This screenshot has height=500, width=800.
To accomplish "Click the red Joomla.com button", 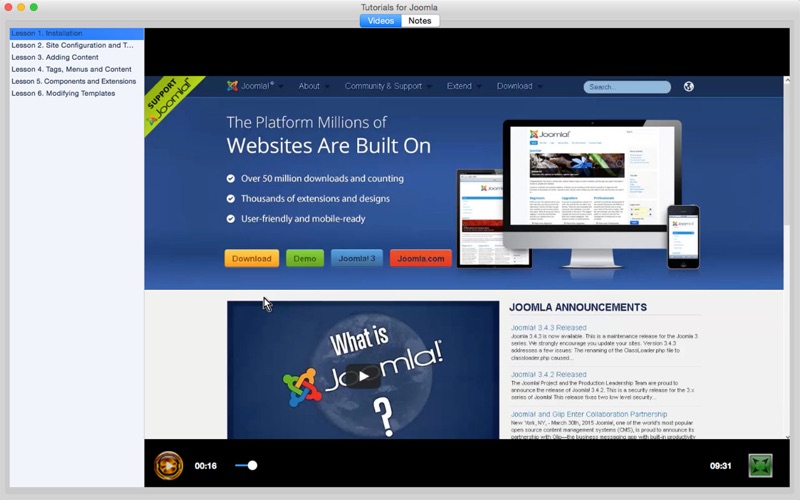I will [420, 259].
